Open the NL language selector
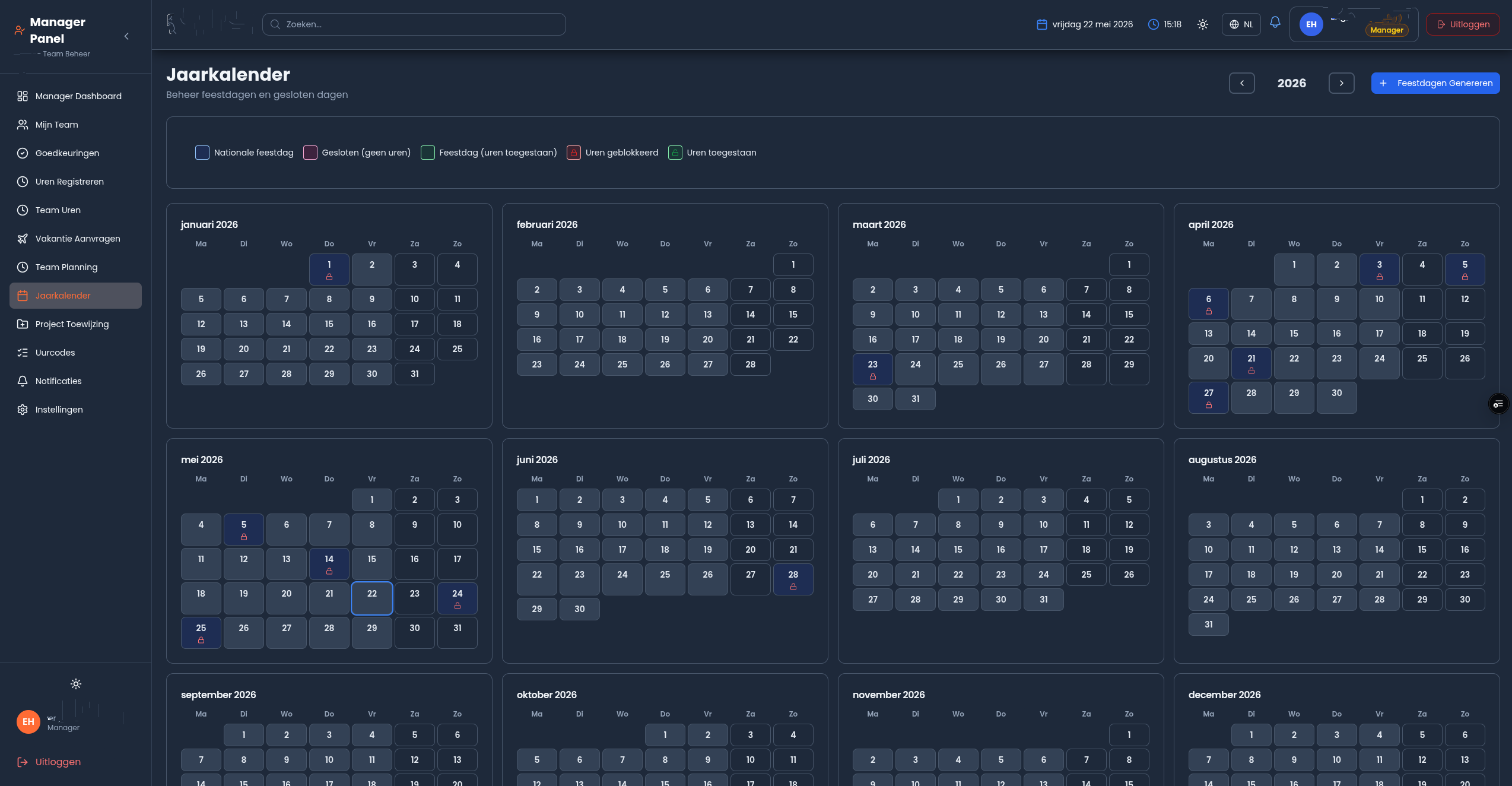The height and width of the screenshot is (786, 1512). (x=1241, y=24)
